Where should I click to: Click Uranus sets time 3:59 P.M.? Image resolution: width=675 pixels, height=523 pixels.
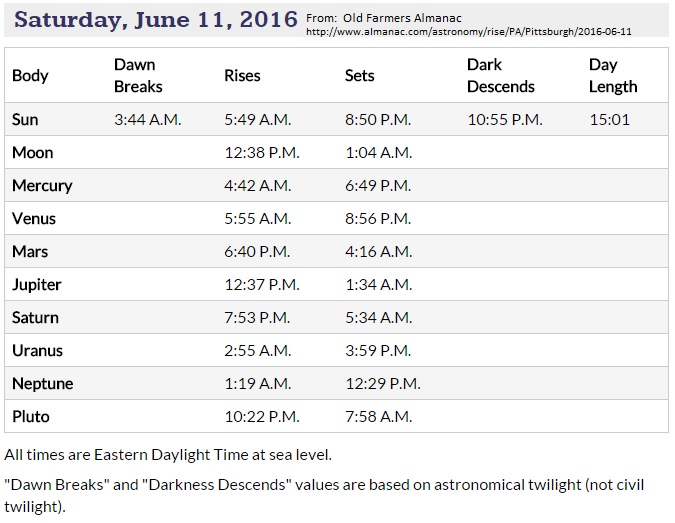pos(378,350)
